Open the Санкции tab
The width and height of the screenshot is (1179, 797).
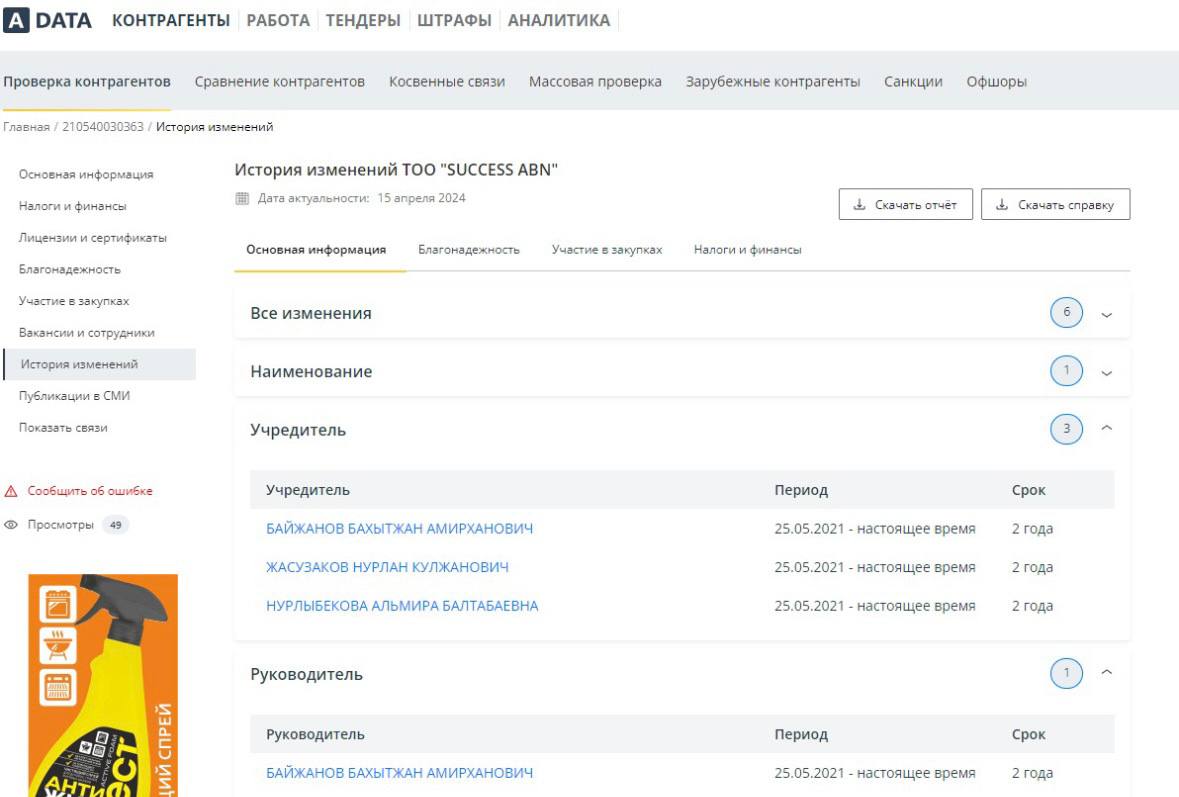[913, 81]
